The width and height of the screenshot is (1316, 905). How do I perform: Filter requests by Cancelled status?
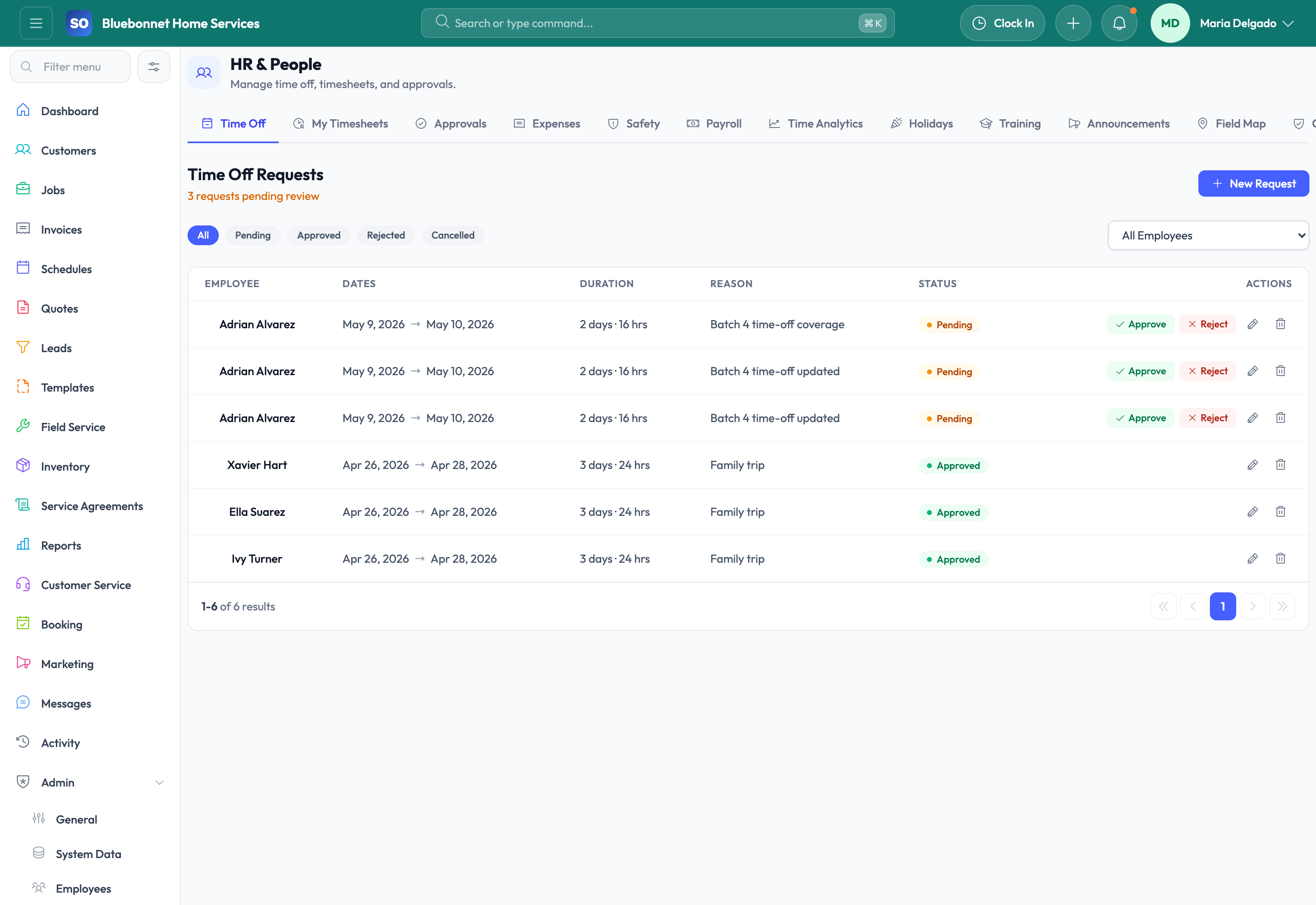click(453, 235)
